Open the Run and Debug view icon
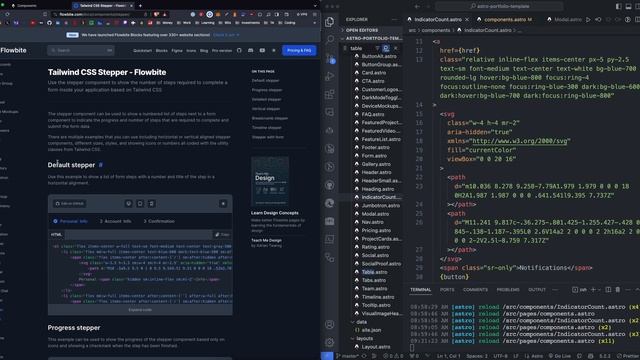 point(329,76)
